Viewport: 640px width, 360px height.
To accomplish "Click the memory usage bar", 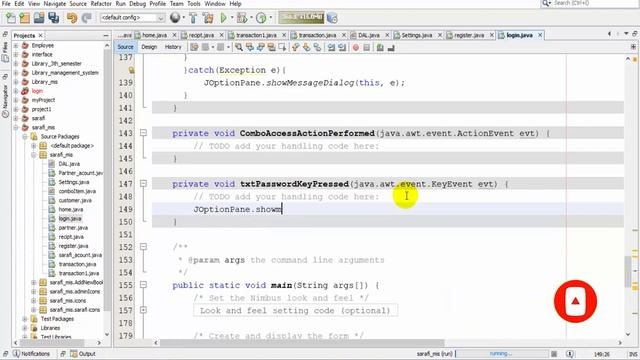I will (x=302, y=18).
